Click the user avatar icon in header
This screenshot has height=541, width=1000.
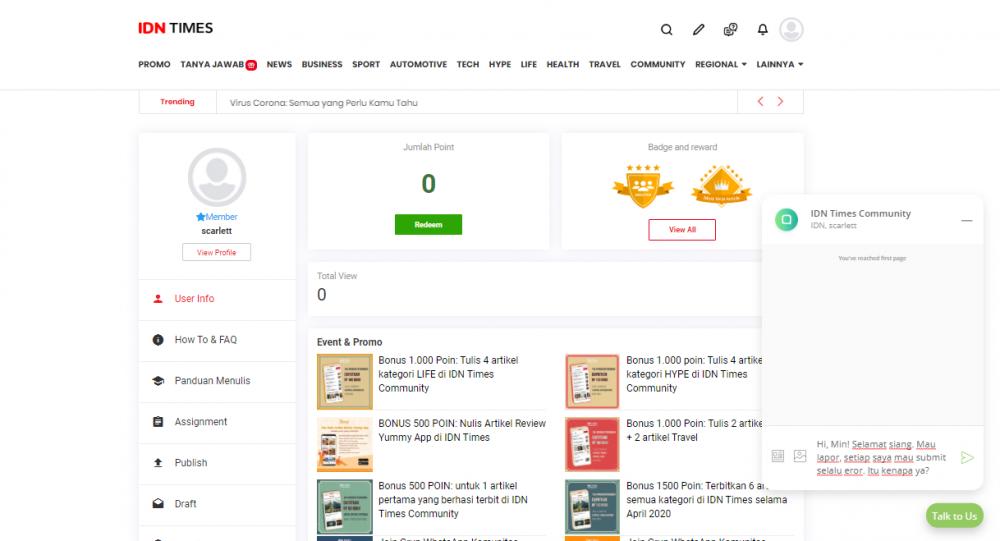click(791, 29)
